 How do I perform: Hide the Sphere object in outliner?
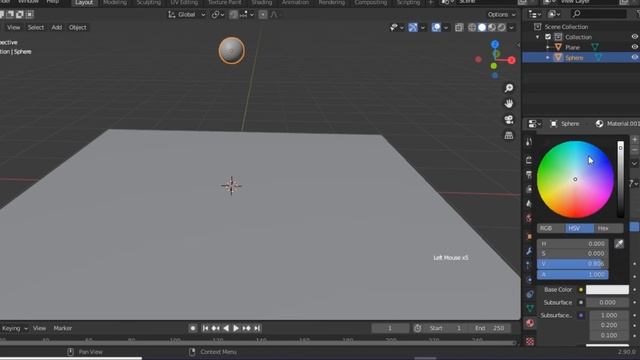pos(635,58)
